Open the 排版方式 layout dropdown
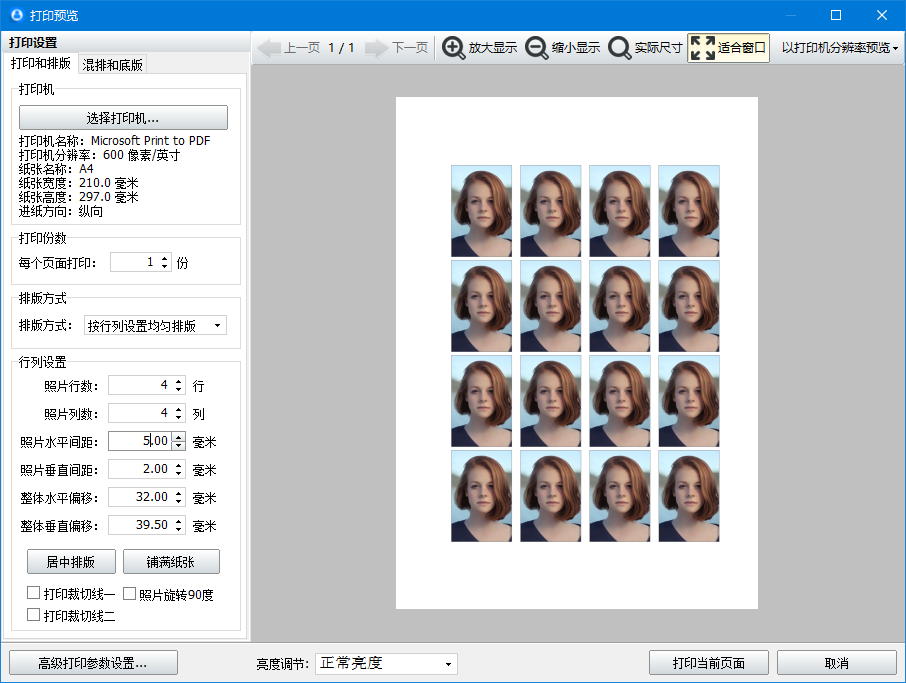906x683 pixels. tap(155, 326)
